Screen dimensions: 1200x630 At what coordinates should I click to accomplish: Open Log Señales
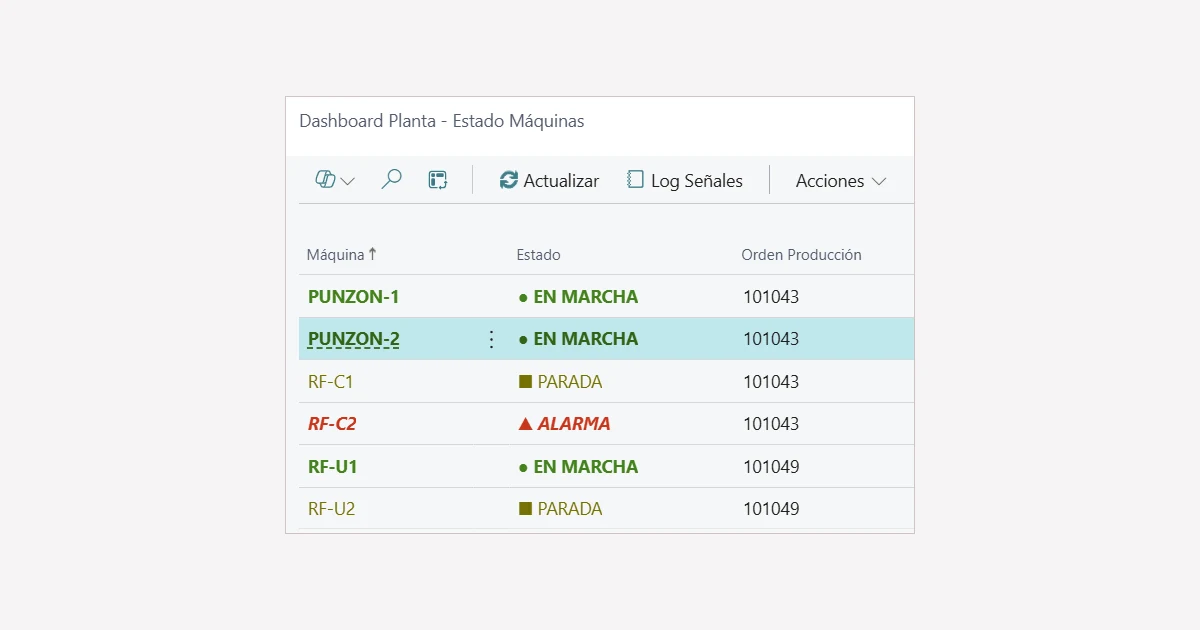click(x=685, y=180)
